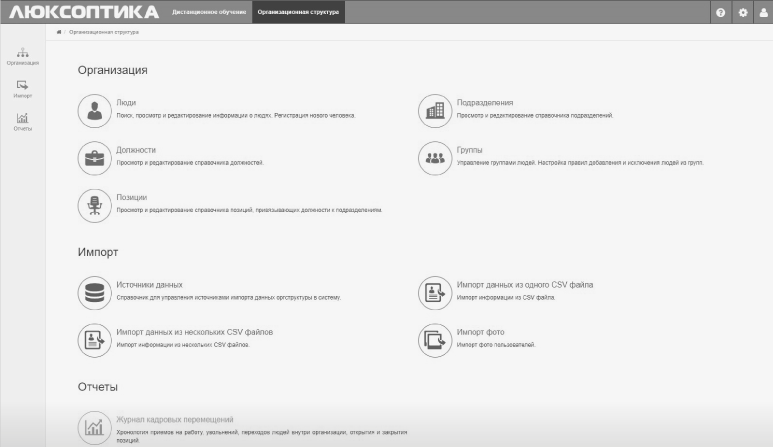The width and height of the screenshot is (773, 447).
Task: Open the Подразделения building icon
Action: pos(435,111)
